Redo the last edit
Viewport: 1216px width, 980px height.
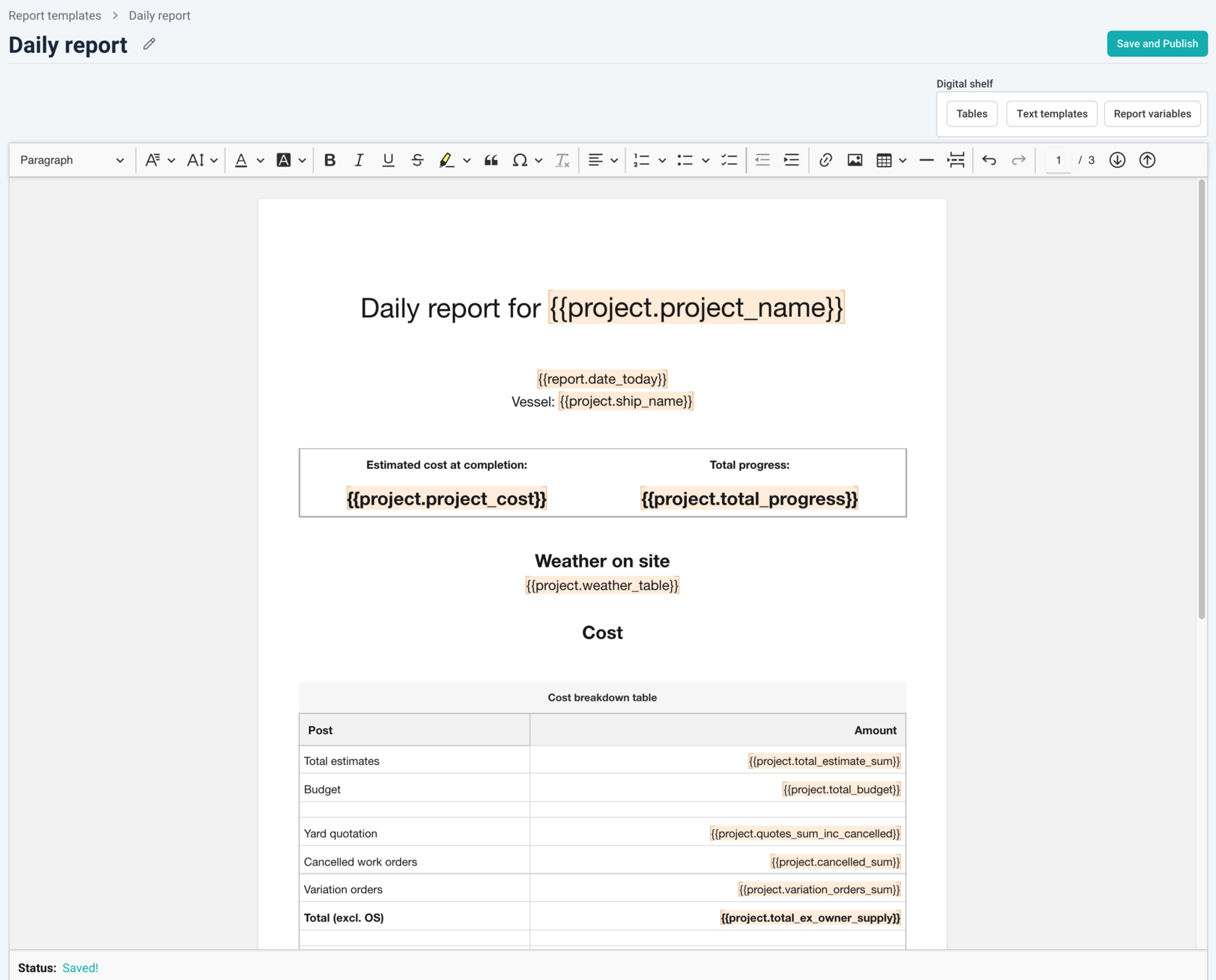point(1018,160)
